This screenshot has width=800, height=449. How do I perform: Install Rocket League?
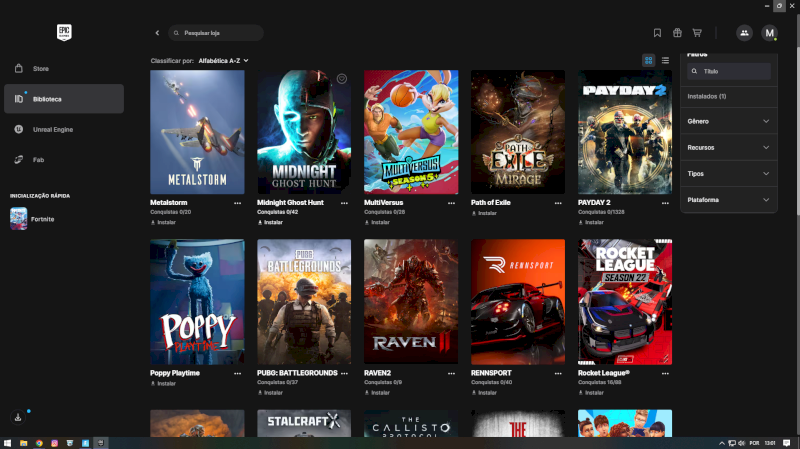(x=591, y=393)
